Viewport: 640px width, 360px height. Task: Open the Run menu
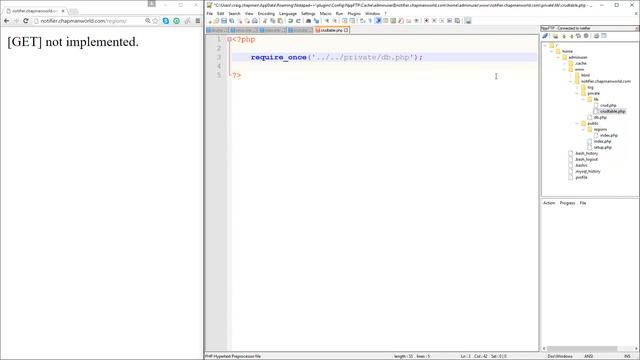click(x=339, y=13)
